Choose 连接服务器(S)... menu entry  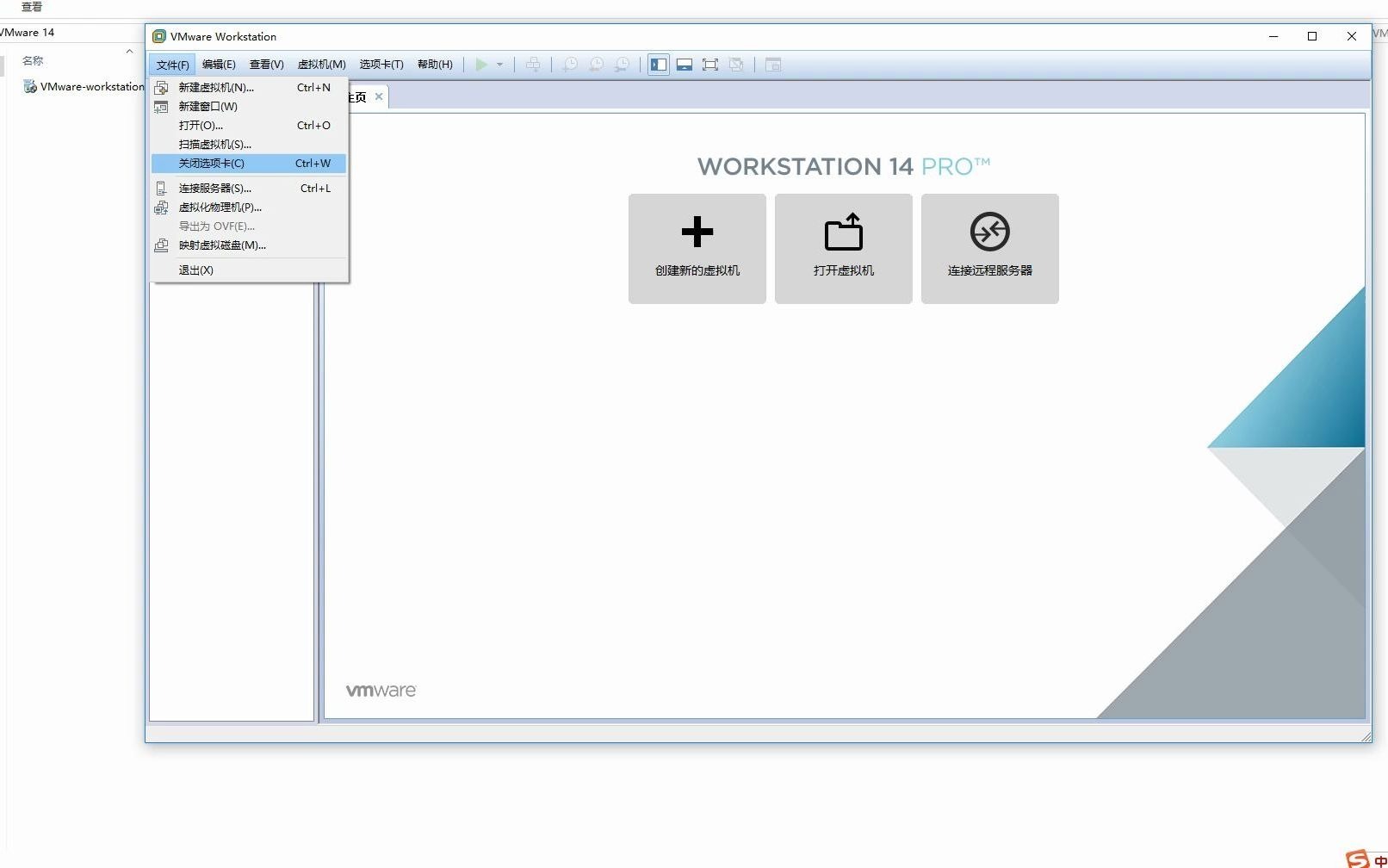pos(249,188)
